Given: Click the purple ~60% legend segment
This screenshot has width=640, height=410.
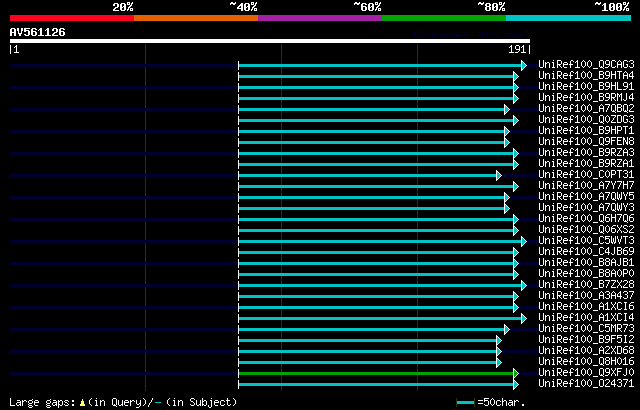Looking at the screenshot, I should pyautogui.click(x=320, y=18).
